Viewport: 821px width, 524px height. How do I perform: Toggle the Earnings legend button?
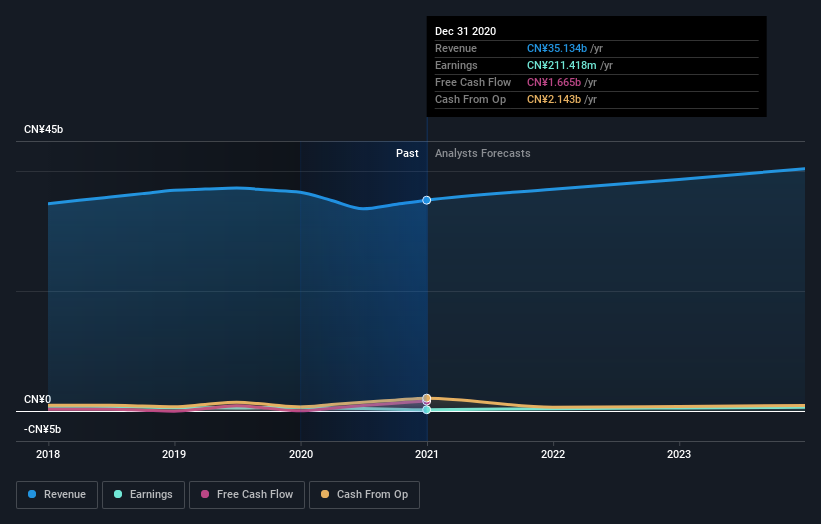tap(143, 495)
